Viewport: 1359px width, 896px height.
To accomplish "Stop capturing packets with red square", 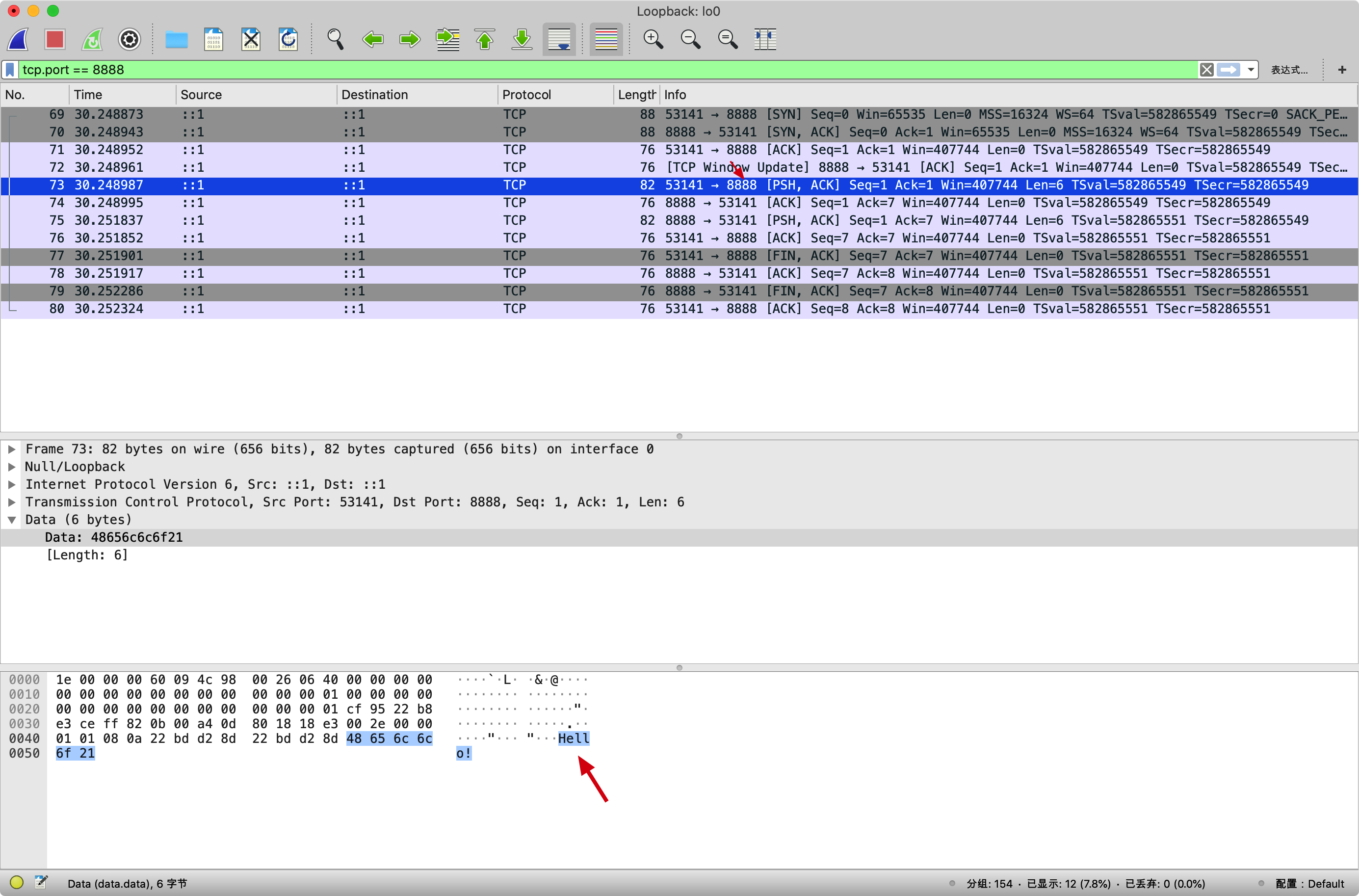I will coord(55,39).
